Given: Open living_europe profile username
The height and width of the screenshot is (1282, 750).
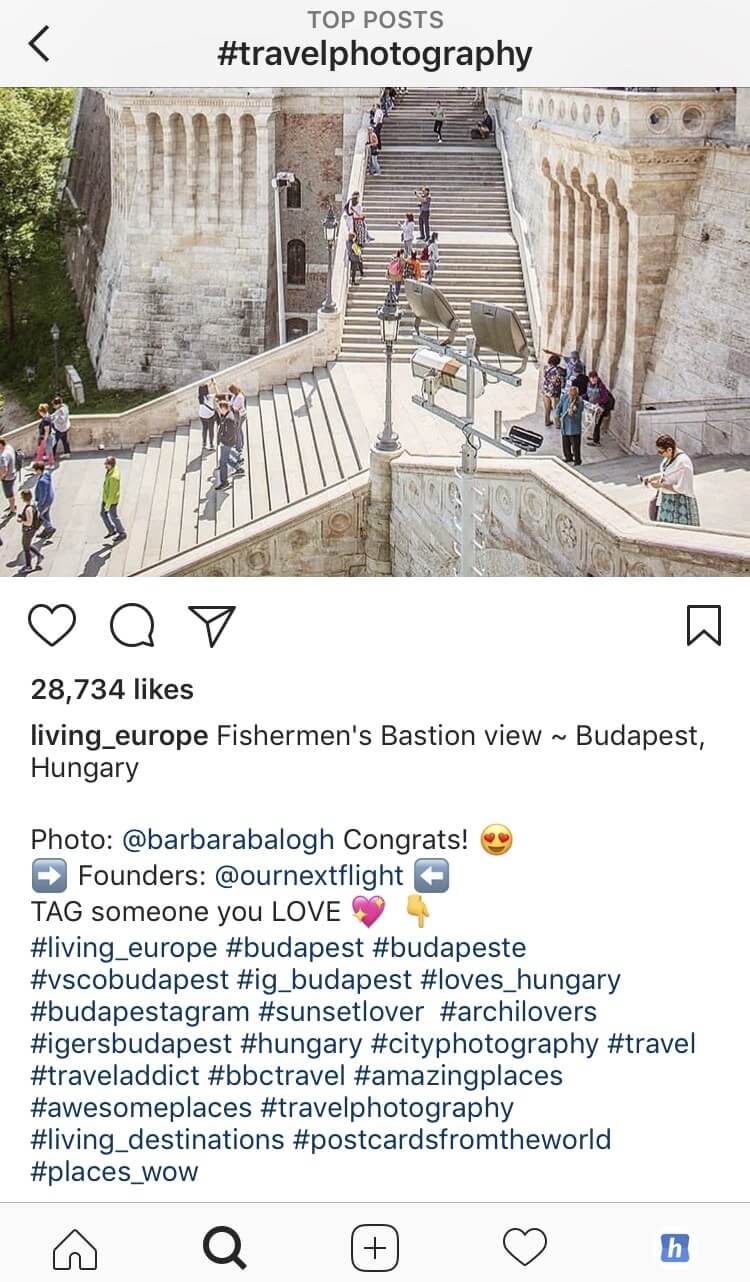Looking at the screenshot, I should [x=119, y=737].
